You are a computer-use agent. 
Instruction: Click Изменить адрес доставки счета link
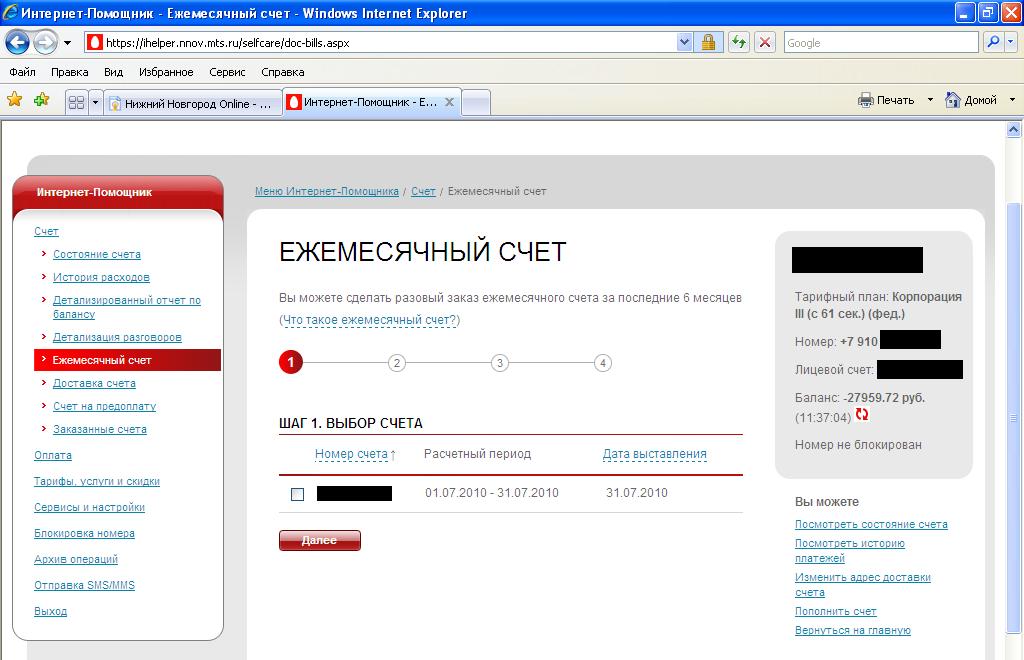[x=863, y=584]
